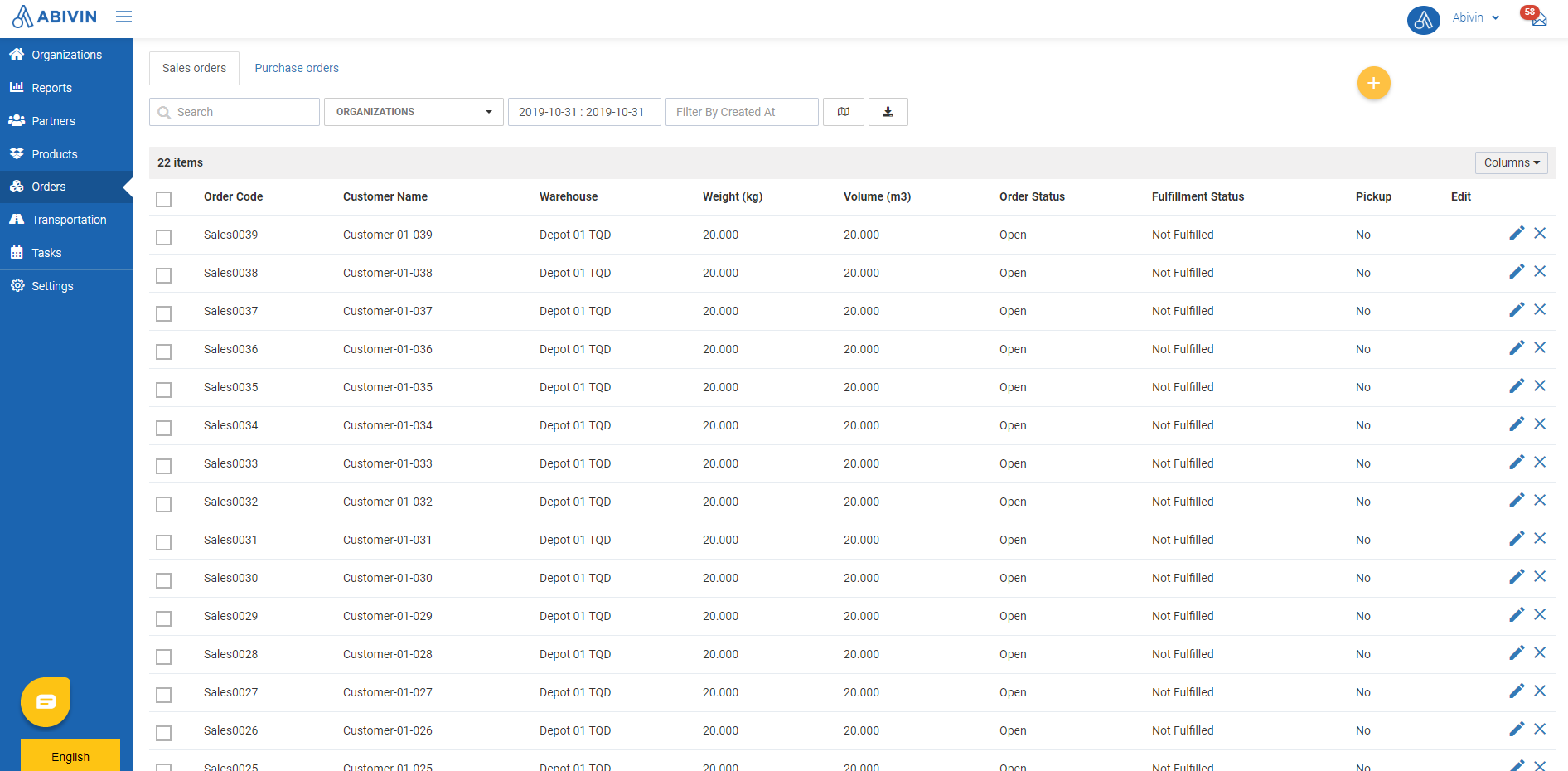Open the date range picker
The image size is (1568, 771).
[584, 112]
